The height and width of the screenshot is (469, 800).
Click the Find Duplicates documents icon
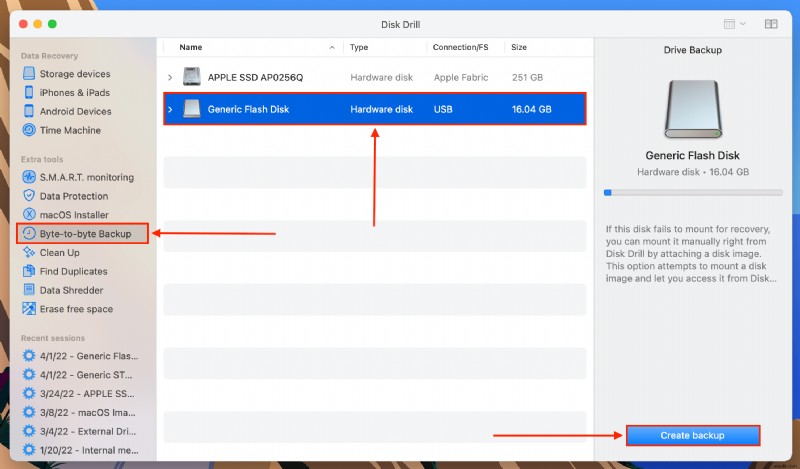coord(29,271)
